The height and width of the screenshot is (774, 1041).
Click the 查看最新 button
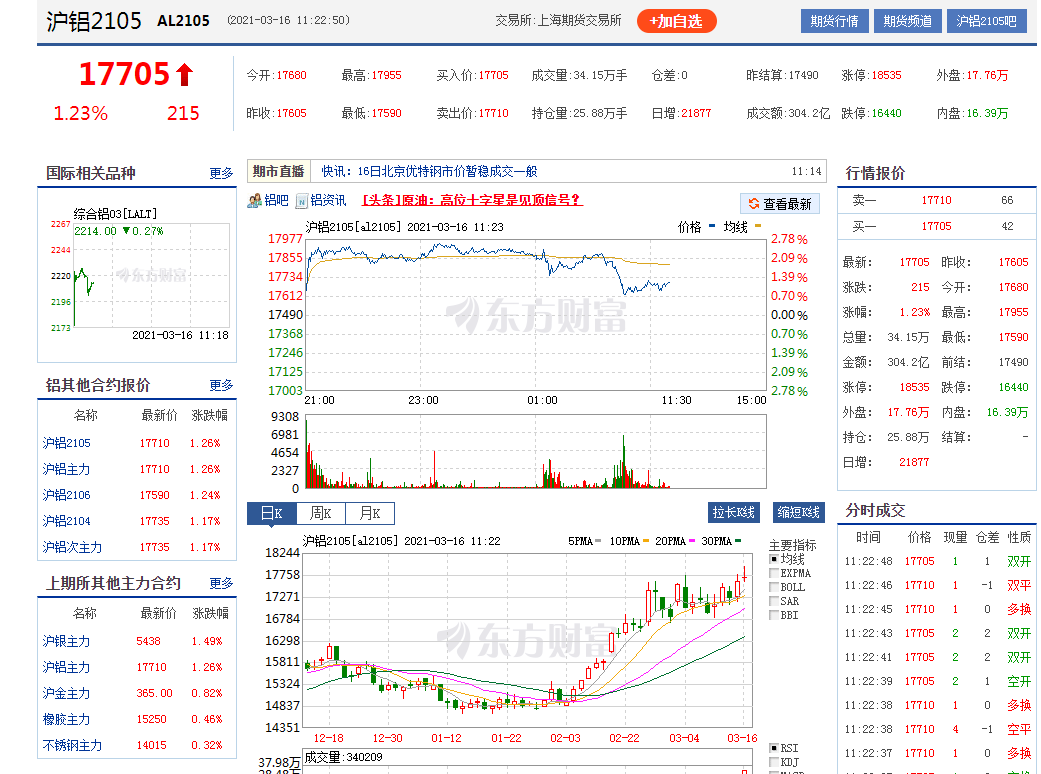tap(780, 204)
